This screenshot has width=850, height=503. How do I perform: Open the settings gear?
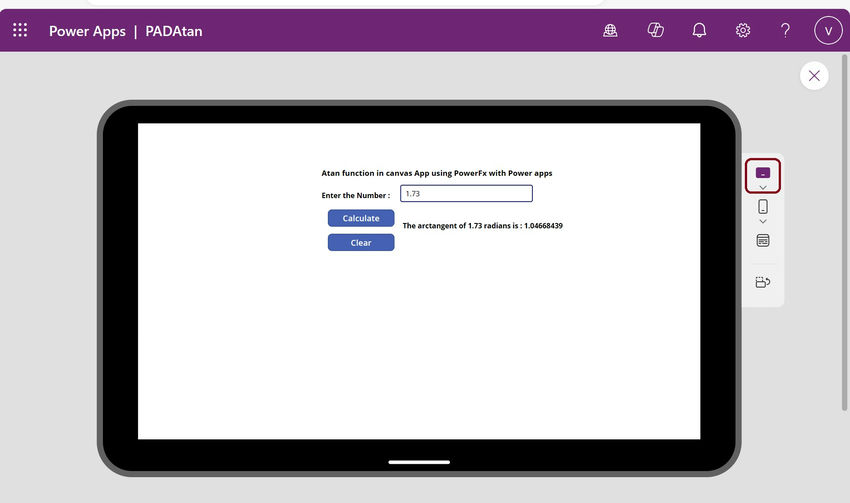click(743, 30)
